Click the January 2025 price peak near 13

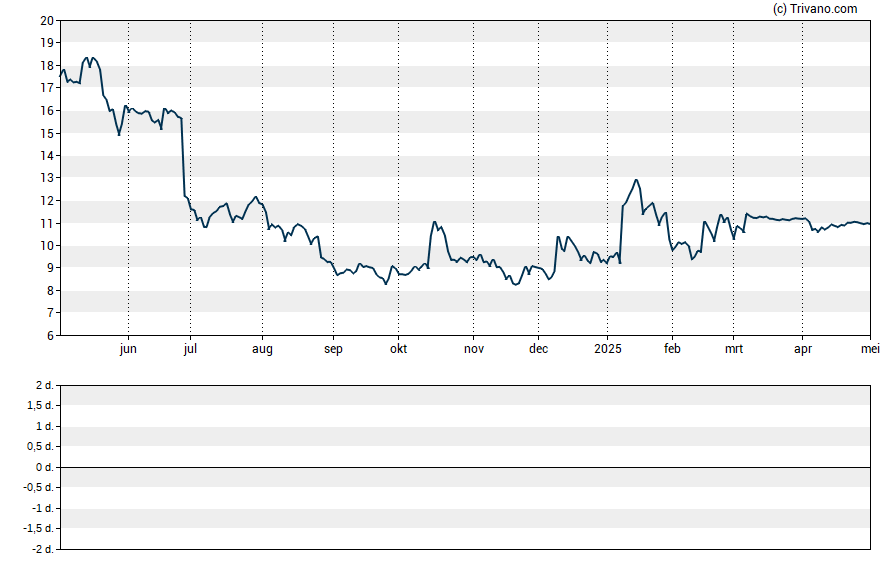click(636, 180)
